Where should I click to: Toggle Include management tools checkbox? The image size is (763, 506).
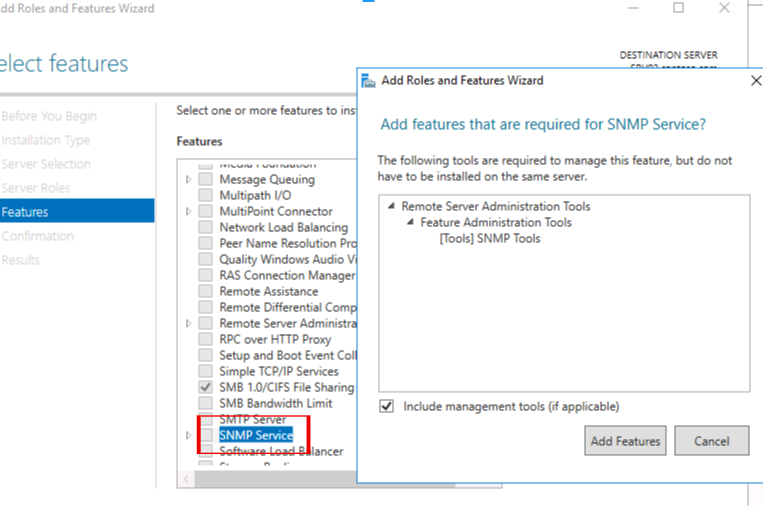(386, 406)
